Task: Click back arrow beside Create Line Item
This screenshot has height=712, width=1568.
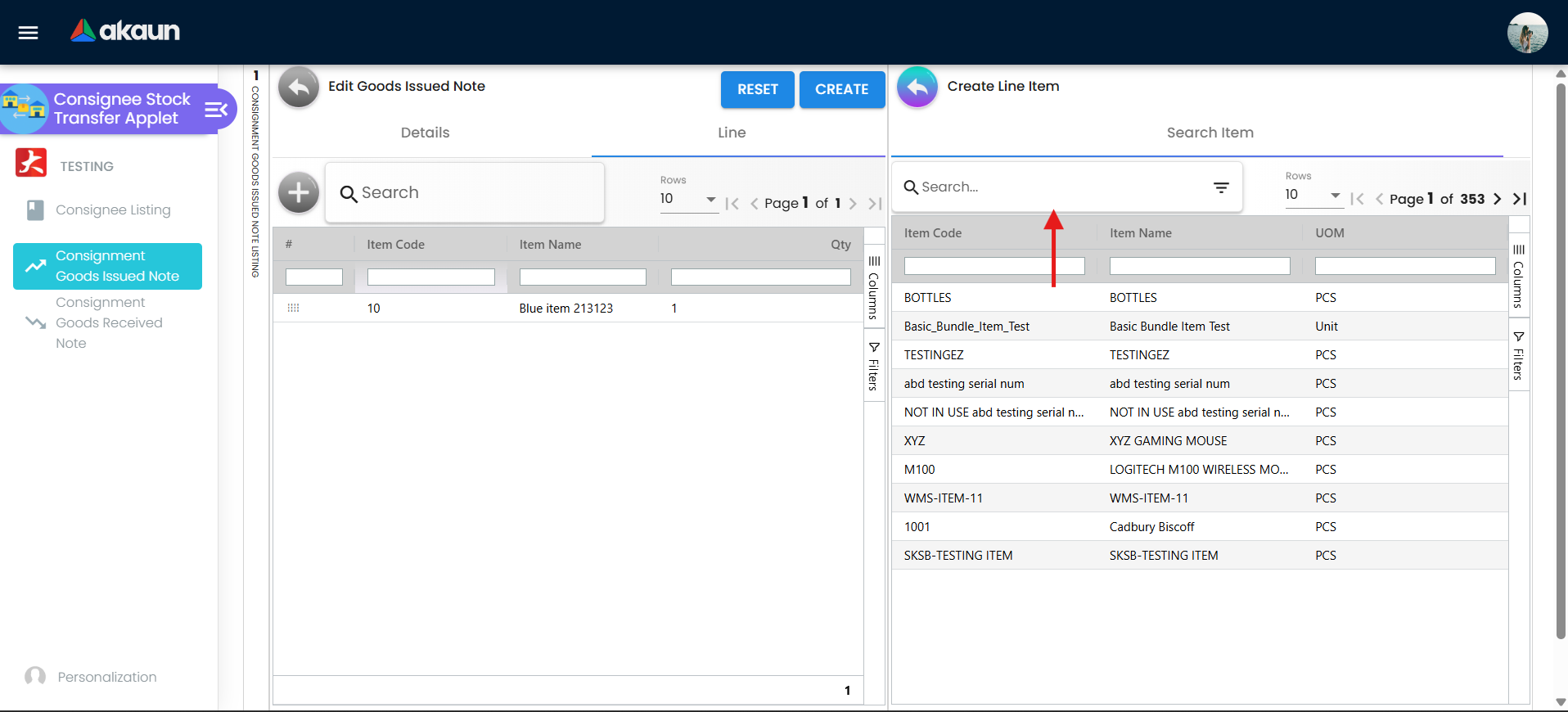Action: point(917,87)
